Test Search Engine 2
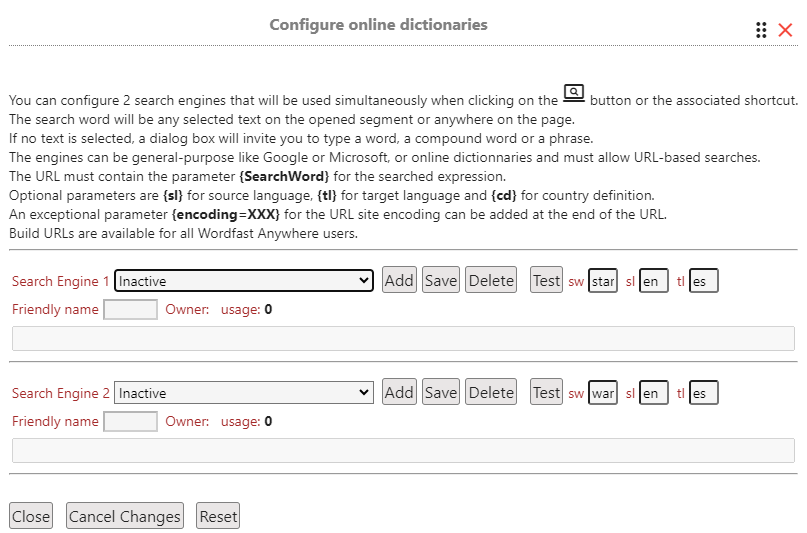This screenshot has width=807, height=533. tap(547, 393)
